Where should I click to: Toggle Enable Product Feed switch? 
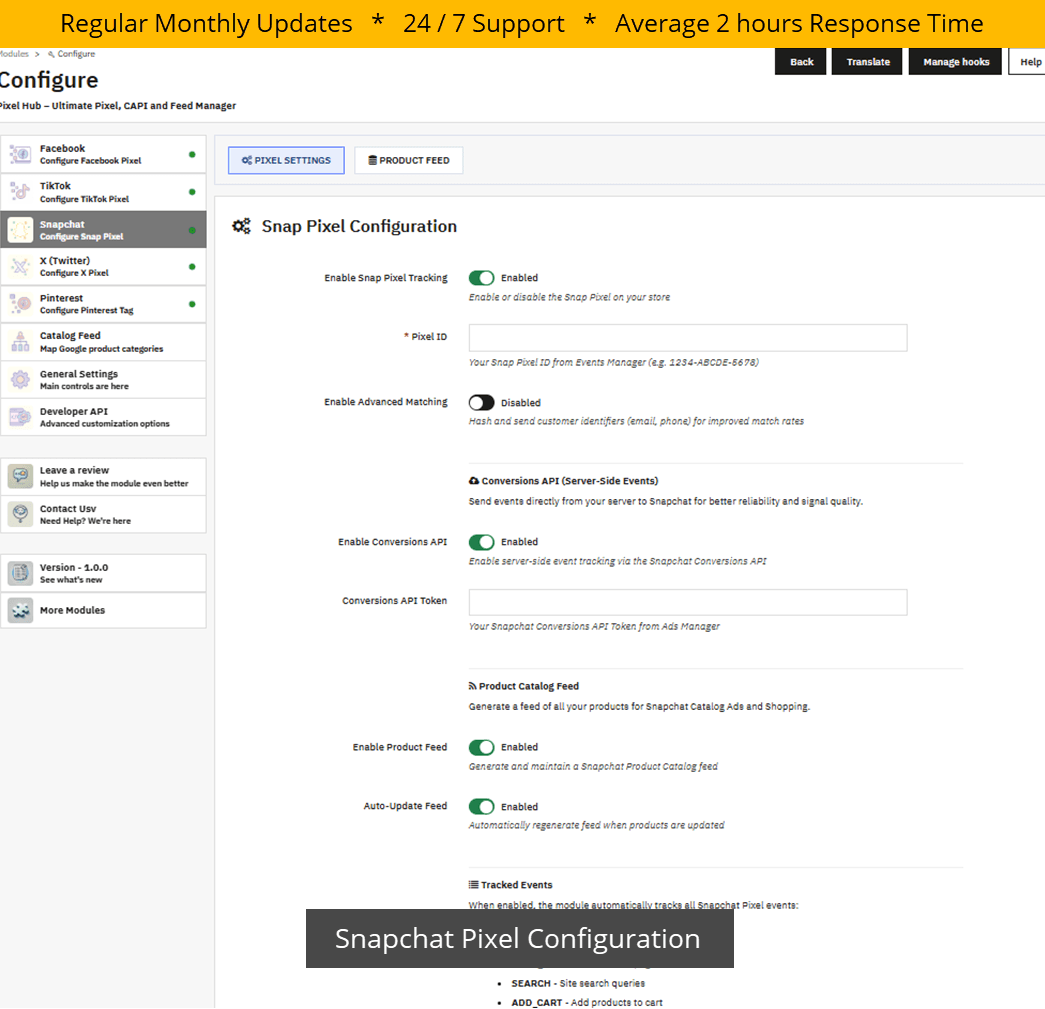[481, 747]
